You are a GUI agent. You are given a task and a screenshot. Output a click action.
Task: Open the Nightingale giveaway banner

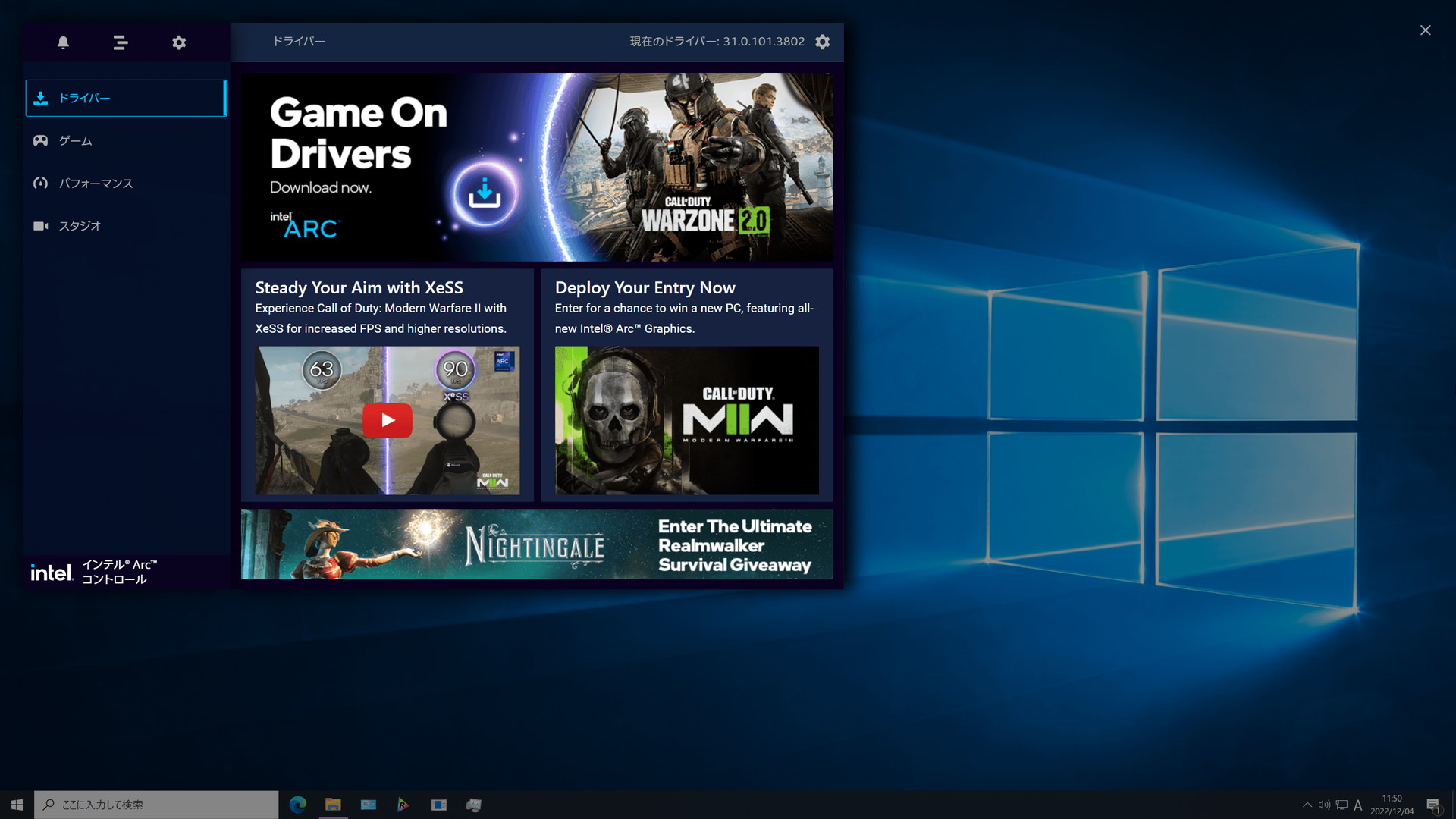coord(537,544)
